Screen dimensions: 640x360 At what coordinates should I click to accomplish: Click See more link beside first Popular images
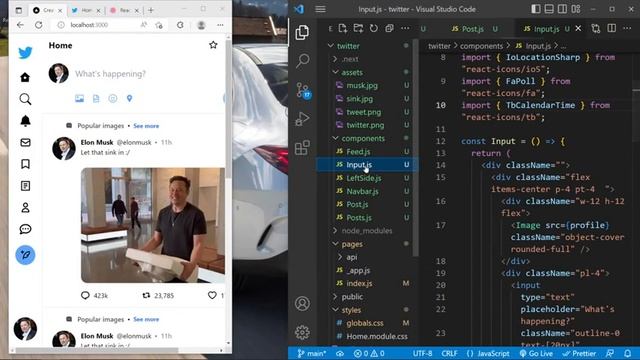146,126
